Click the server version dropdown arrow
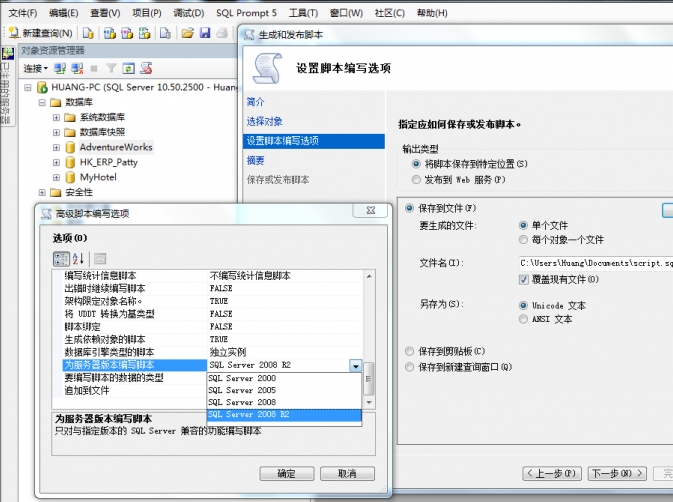The image size is (673, 502). [x=355, y=366]
